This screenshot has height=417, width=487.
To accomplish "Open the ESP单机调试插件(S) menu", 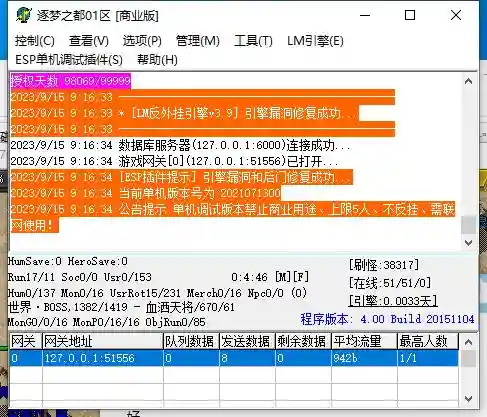I will pyautogui.click(x=69, y=60).
